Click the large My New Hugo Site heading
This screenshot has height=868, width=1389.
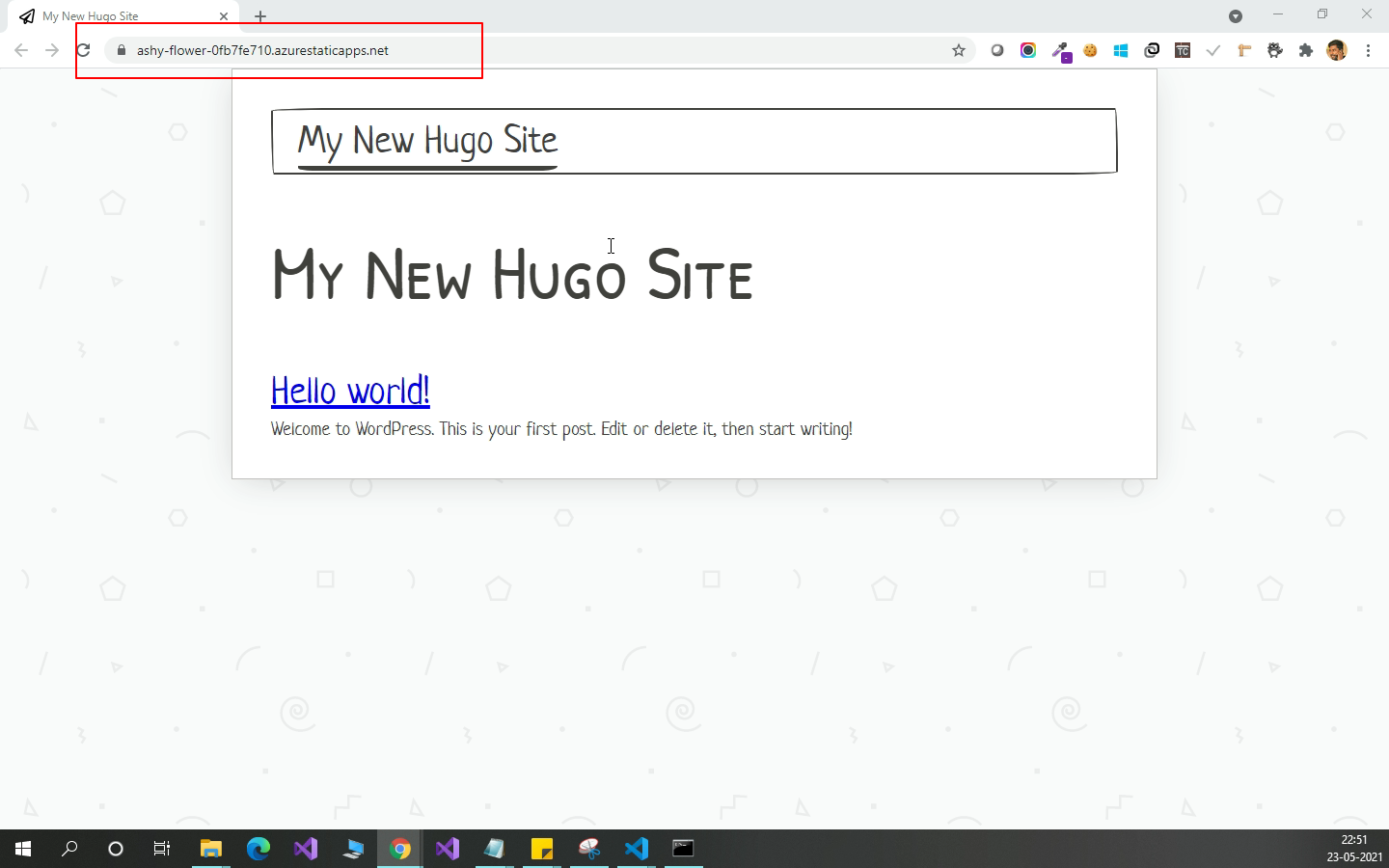pyautogui.click(x=512, y=275)
